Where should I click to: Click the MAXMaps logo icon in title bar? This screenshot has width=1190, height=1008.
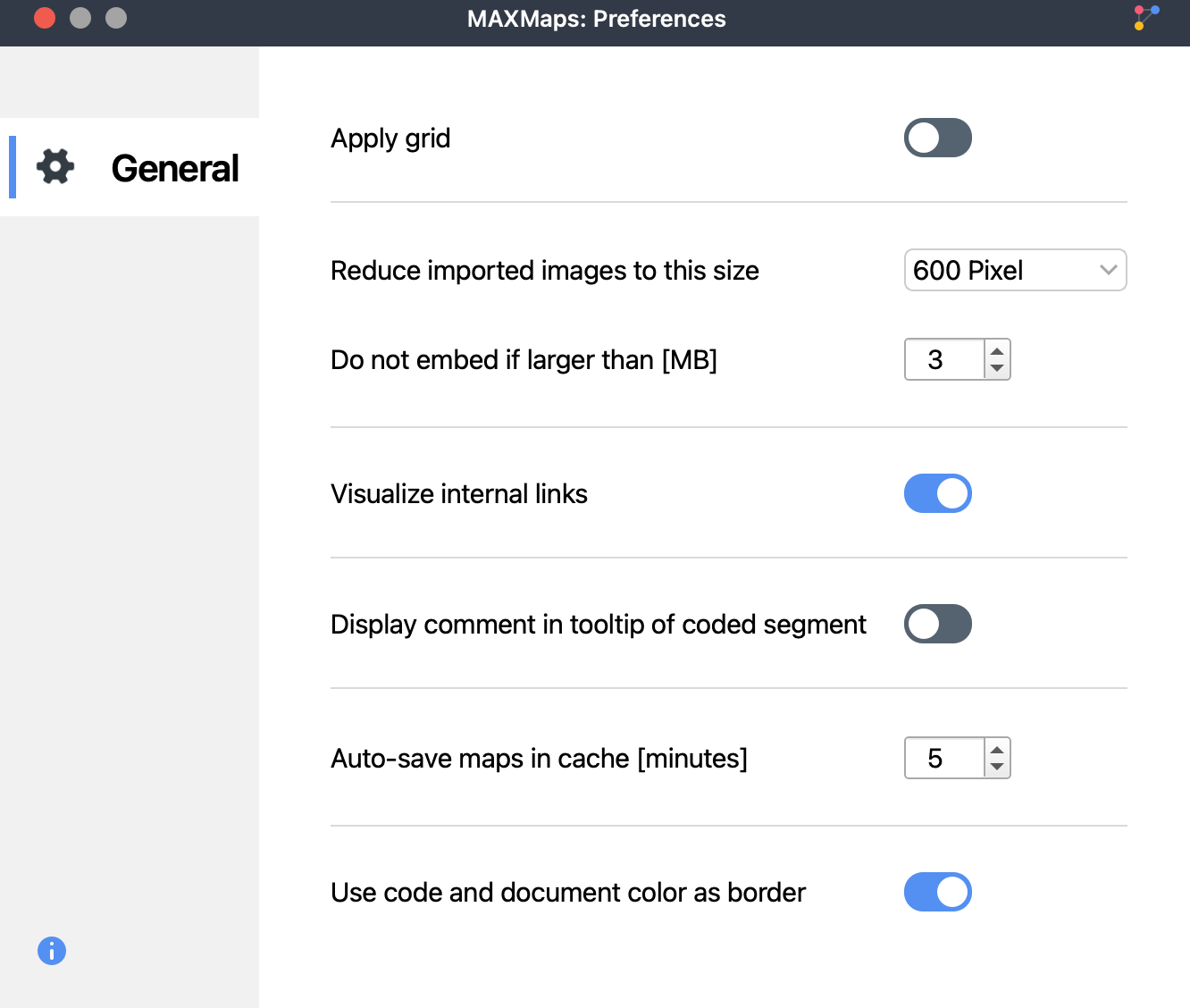coord(1146,18)
